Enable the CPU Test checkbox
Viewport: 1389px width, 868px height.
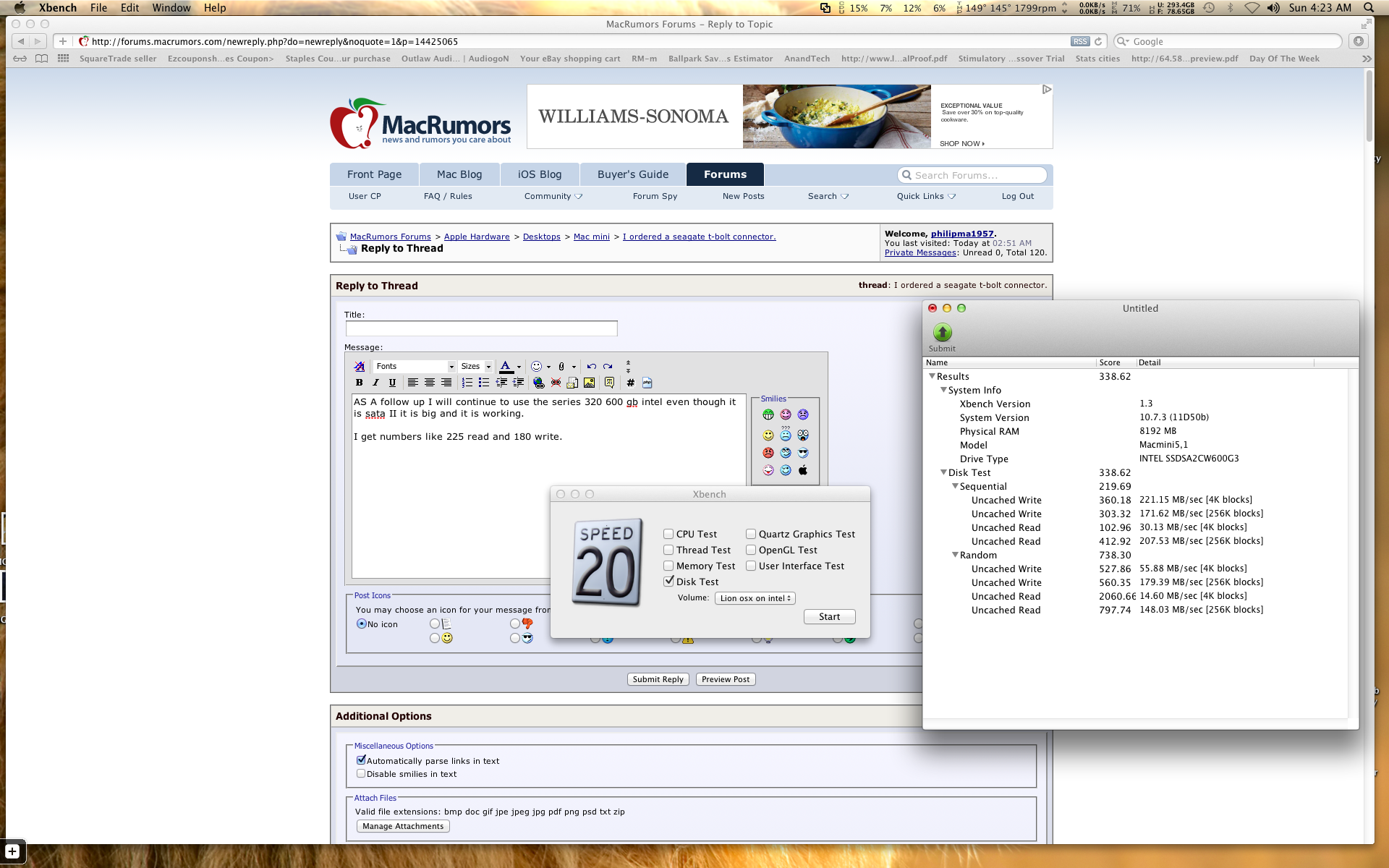(x=668, y=534)
